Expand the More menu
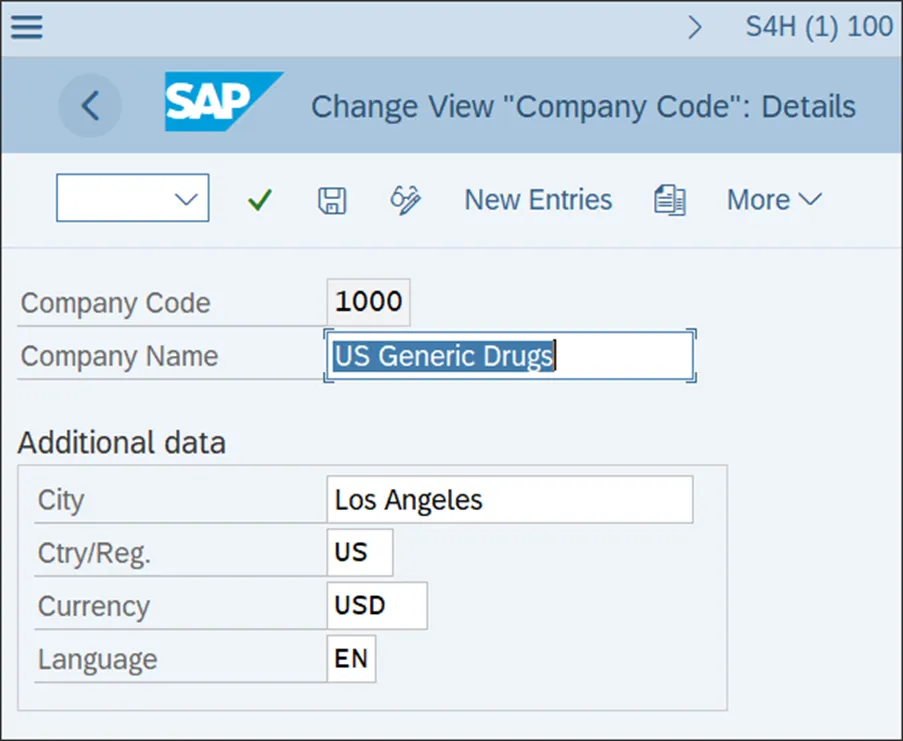 tap(773, 200)
